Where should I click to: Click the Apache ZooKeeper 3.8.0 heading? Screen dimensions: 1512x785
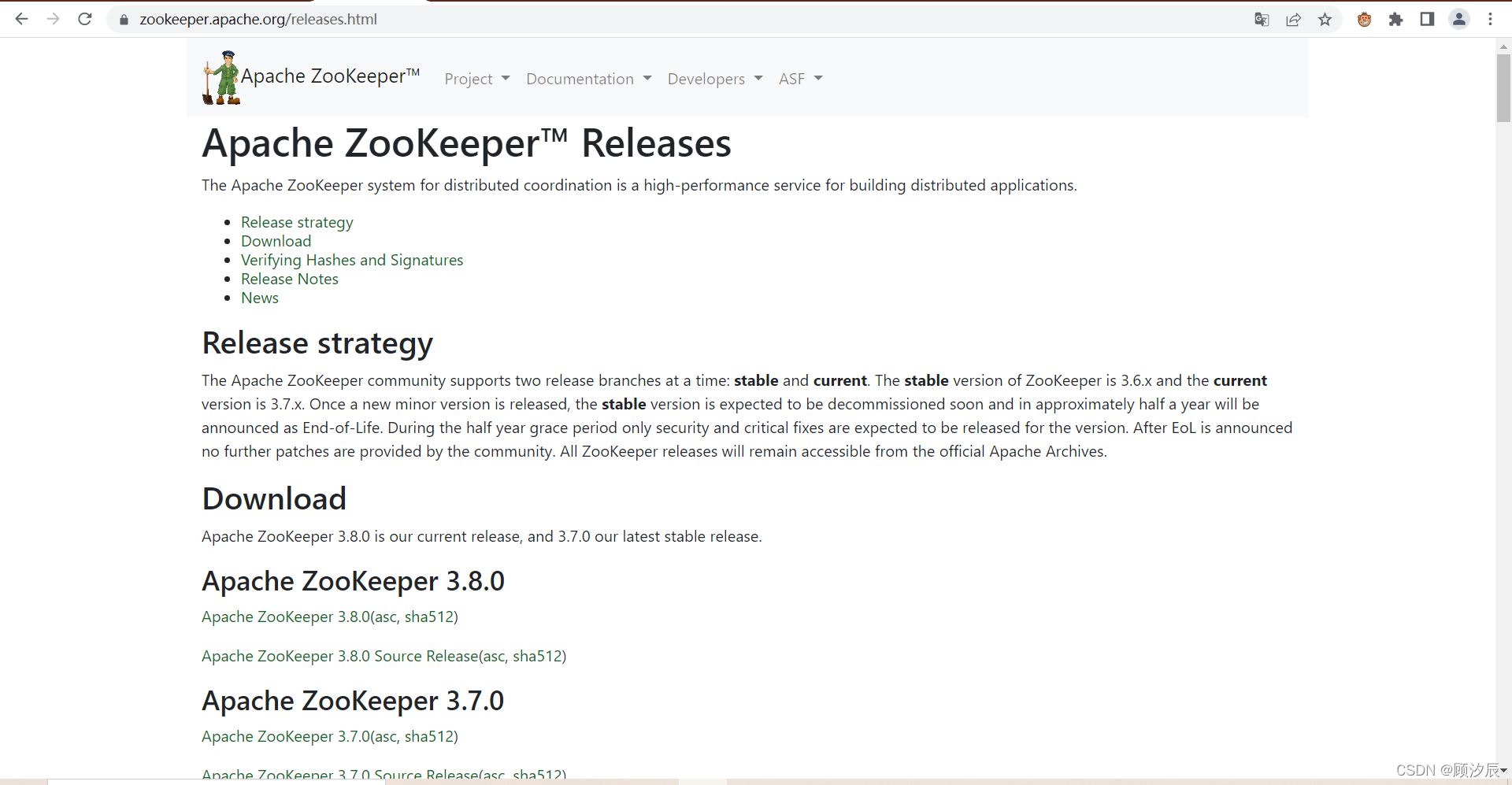point(353,582)
